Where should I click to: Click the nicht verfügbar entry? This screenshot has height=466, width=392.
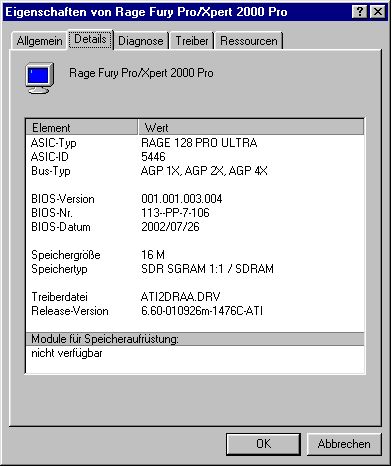tap(67, 353)
